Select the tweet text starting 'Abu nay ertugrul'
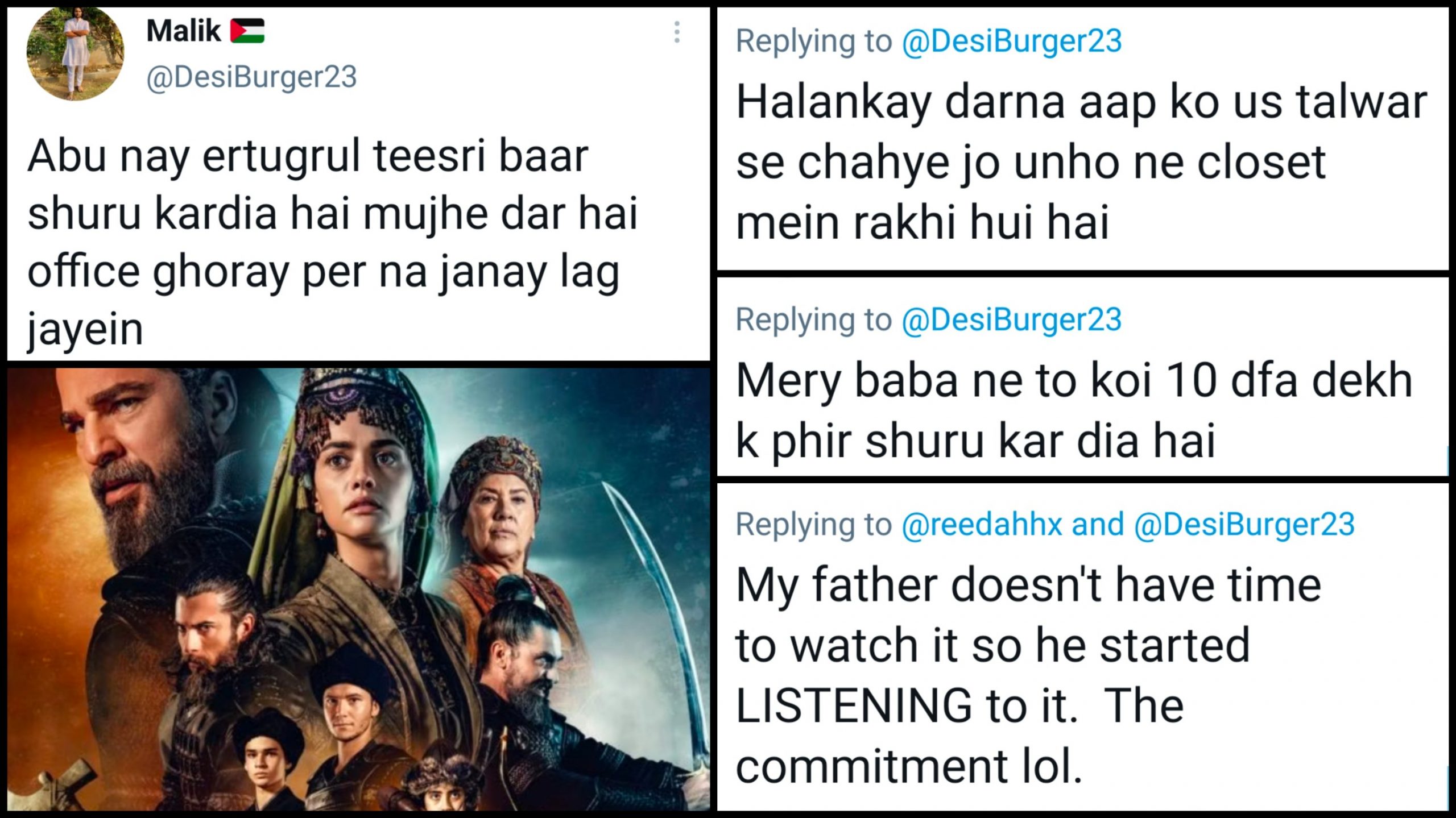 coord(333,242)
